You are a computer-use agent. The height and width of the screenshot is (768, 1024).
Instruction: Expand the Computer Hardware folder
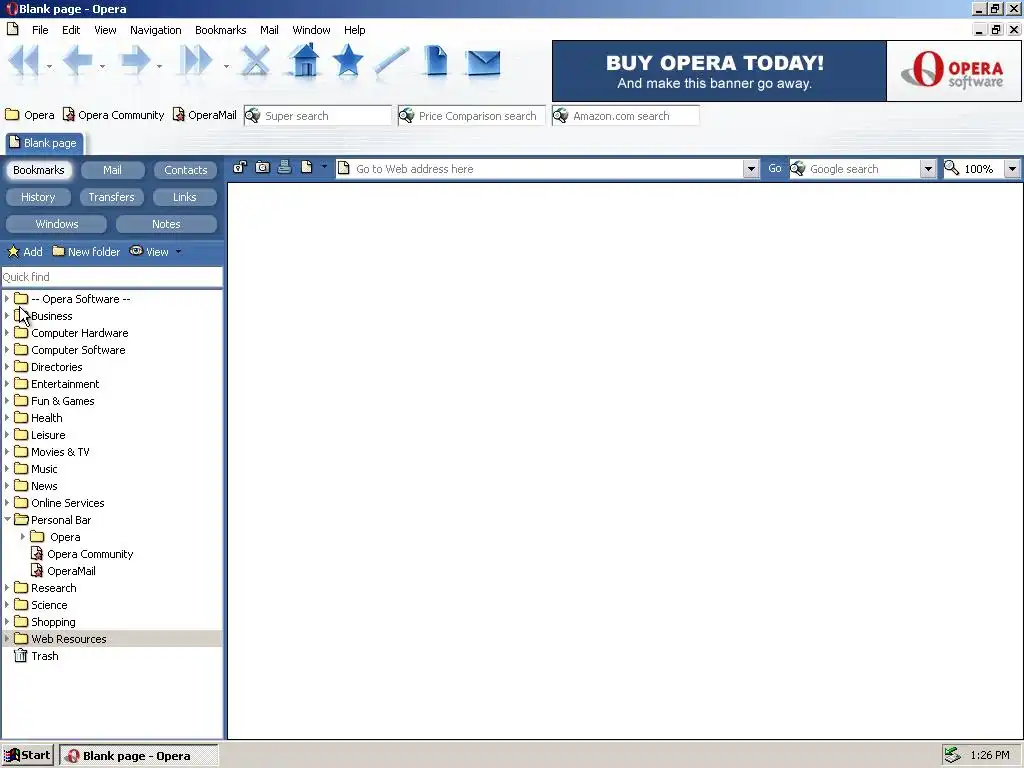[7, 332]
